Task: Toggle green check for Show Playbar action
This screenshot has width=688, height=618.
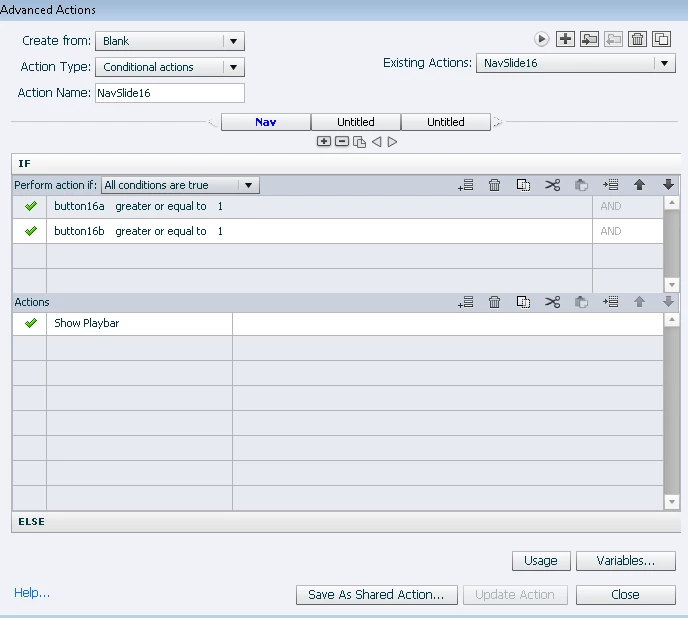Action: coord(31,323)
